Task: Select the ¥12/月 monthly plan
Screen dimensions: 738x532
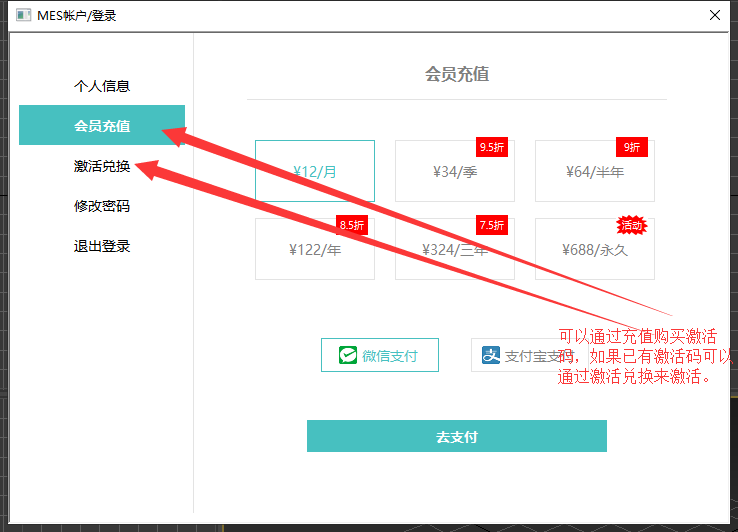Action: pos(315,171)
